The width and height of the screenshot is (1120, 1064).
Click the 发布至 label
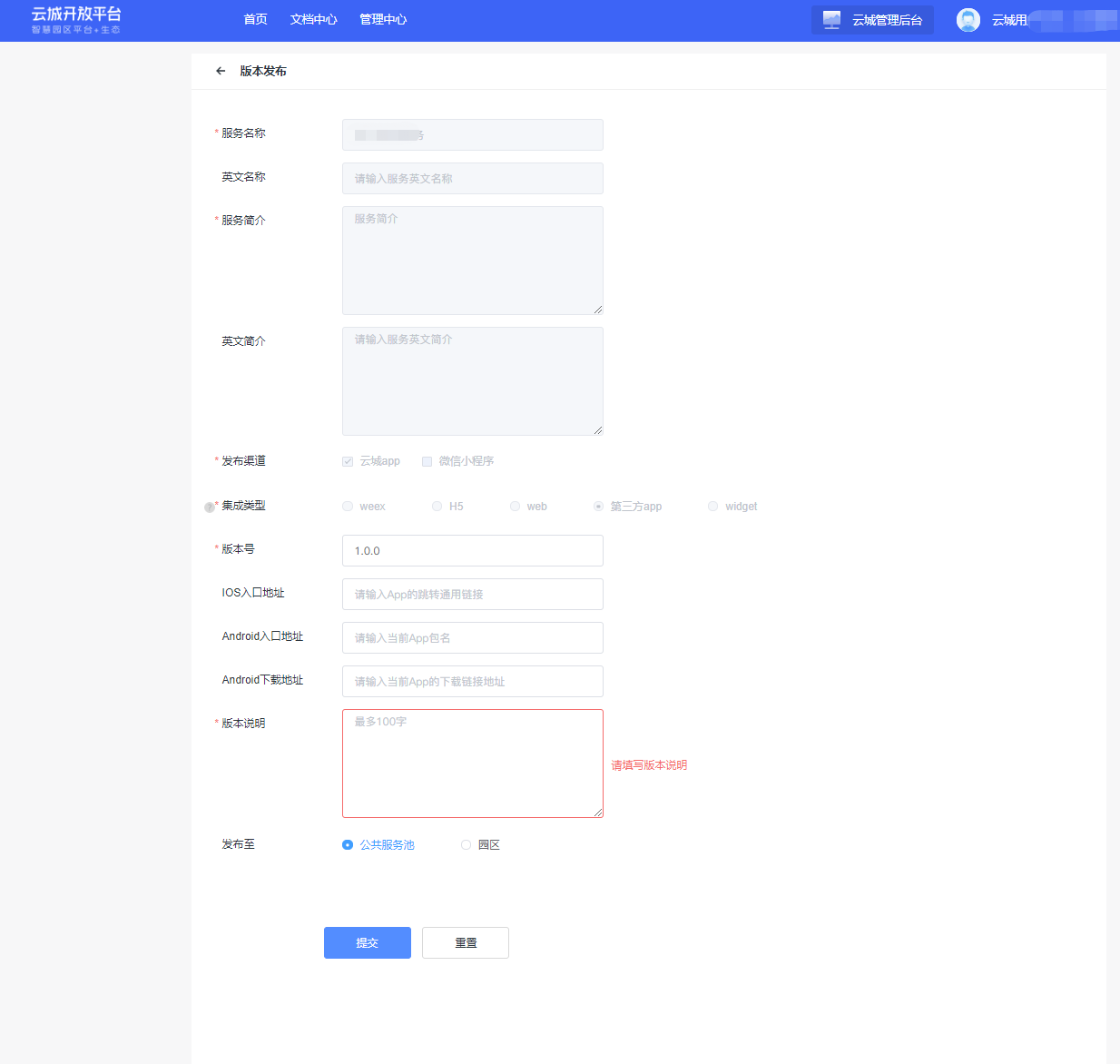click(x=238, y=844)
